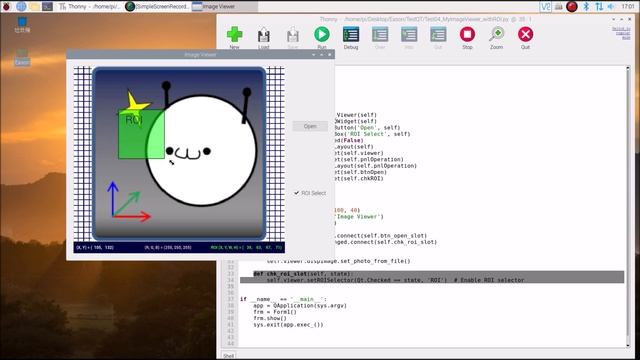Click the (R, G, B) color status text

[x=168, y=247]
